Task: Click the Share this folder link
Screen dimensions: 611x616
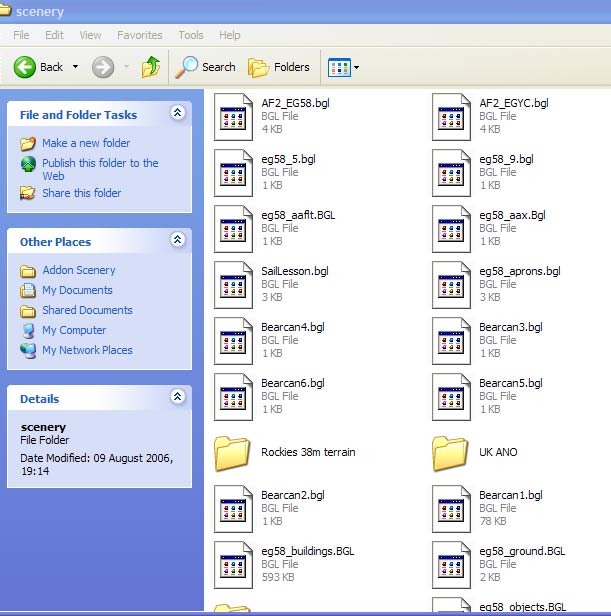Action: tap(82, 193)
